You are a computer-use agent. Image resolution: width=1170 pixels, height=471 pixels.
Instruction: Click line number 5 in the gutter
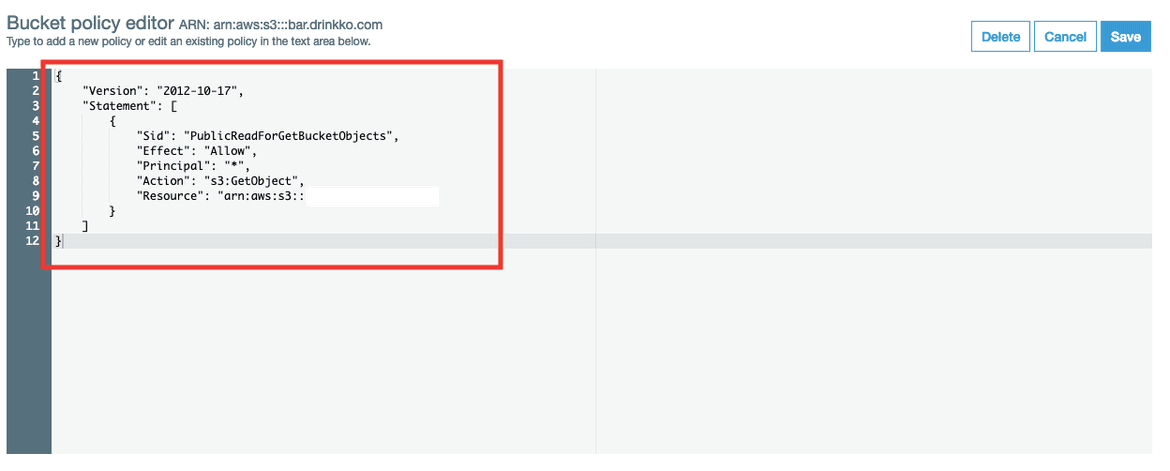pyautogui.click(x=37, y=136)
